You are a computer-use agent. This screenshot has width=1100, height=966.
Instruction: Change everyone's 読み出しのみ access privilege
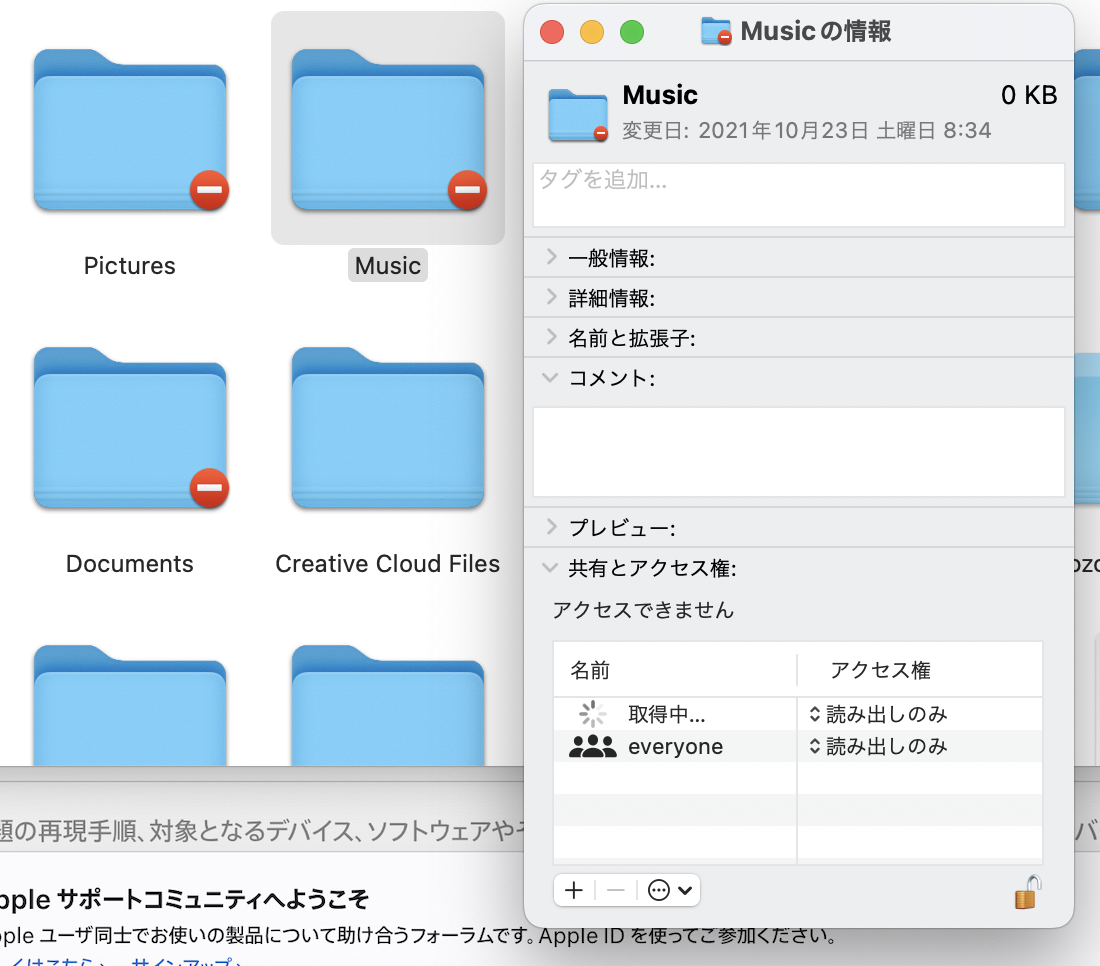[x=878, y=747]
